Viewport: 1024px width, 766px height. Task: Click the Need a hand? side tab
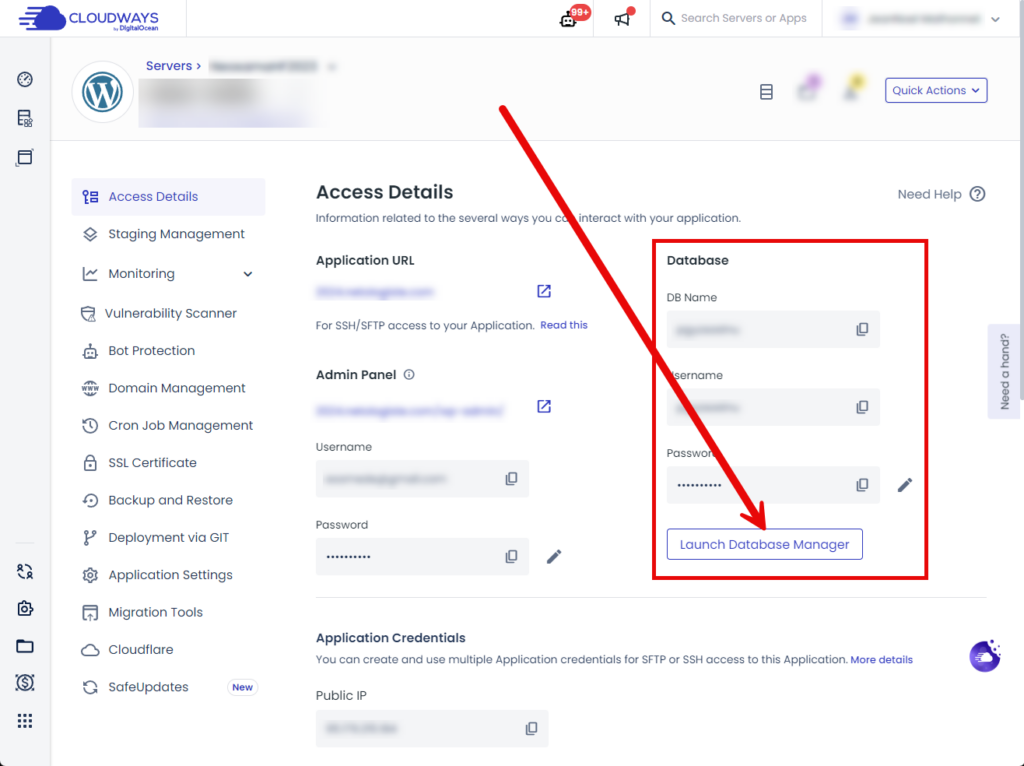point(1004,372)
